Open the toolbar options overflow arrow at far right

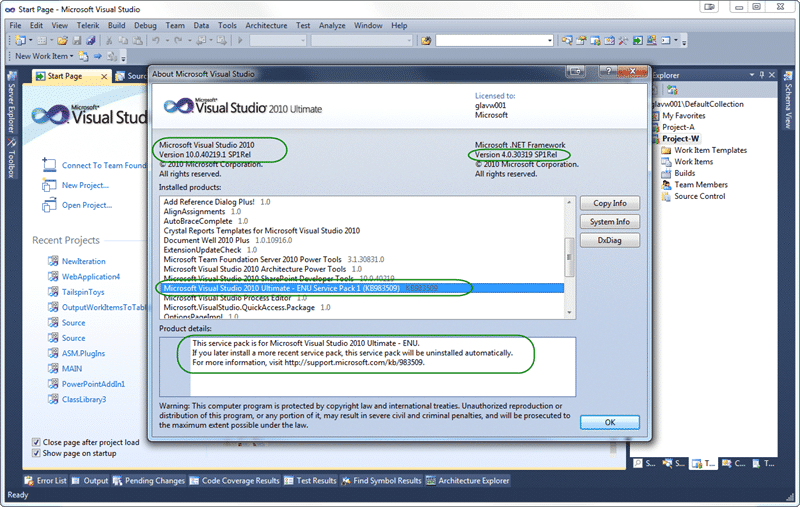(x=684, y=42)
